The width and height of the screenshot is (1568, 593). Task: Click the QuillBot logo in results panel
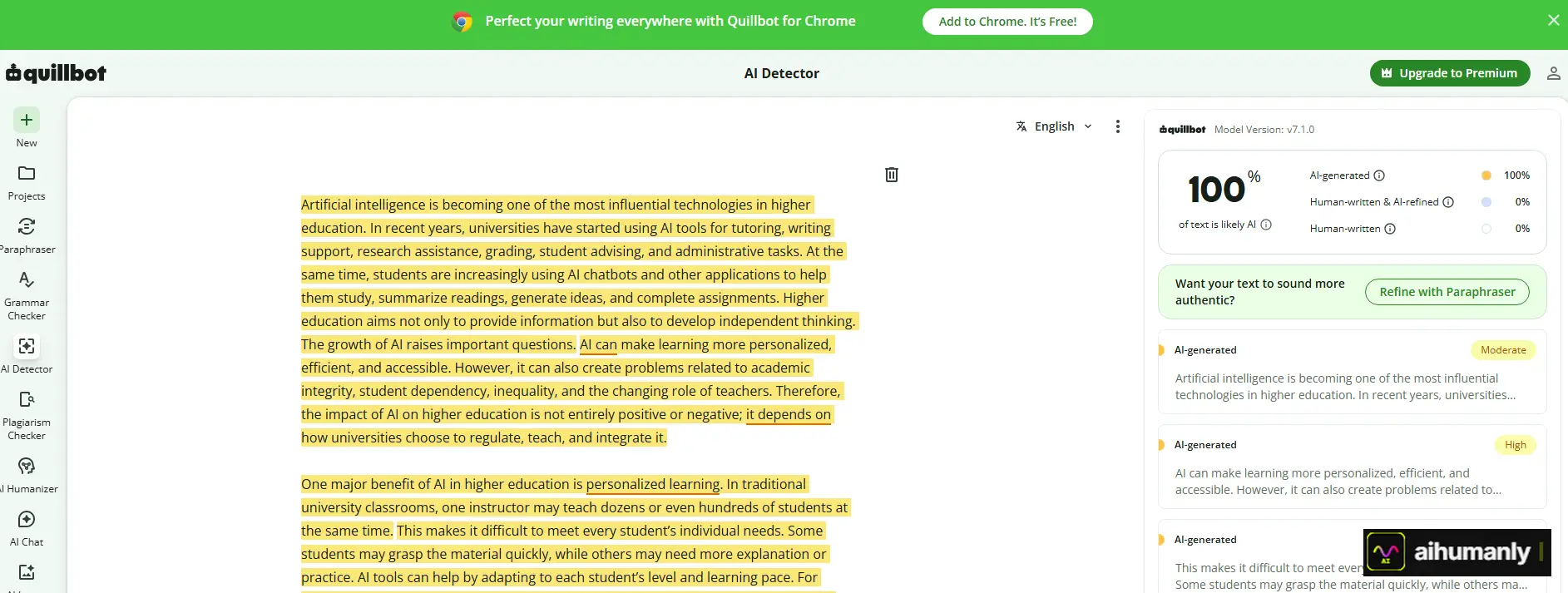coord(1182,130)
